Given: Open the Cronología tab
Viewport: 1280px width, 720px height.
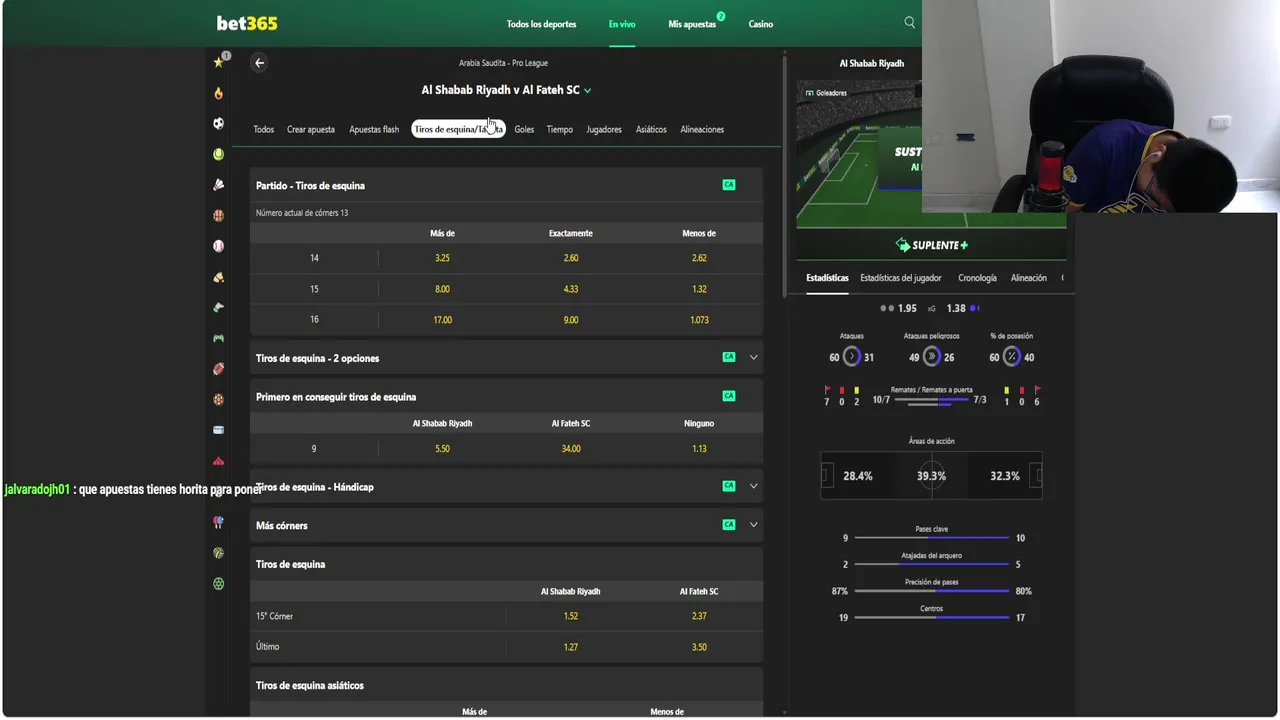Looking at the screenshot, I should (977, 278).
